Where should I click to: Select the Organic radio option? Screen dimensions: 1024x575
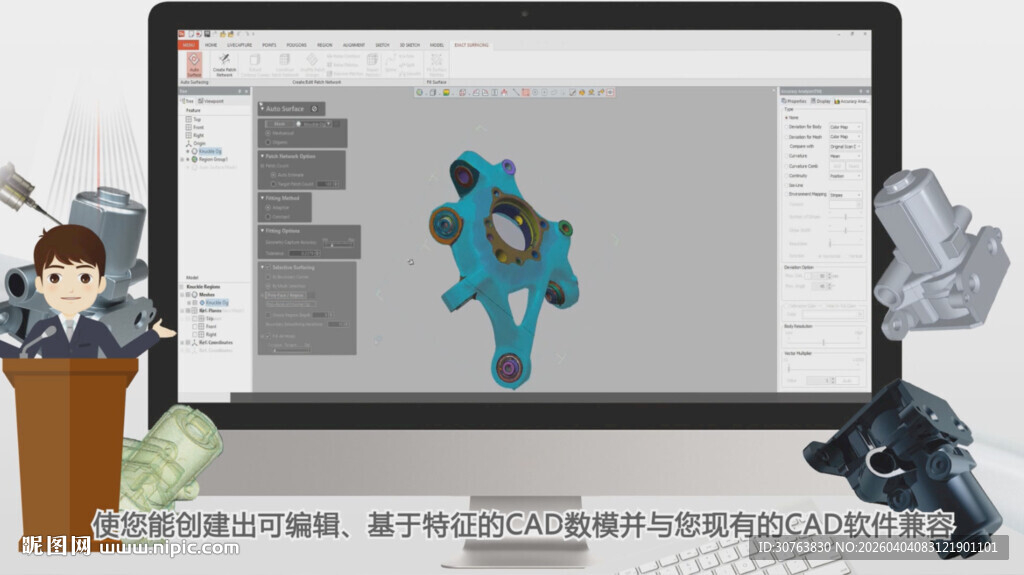pos(268,142)
